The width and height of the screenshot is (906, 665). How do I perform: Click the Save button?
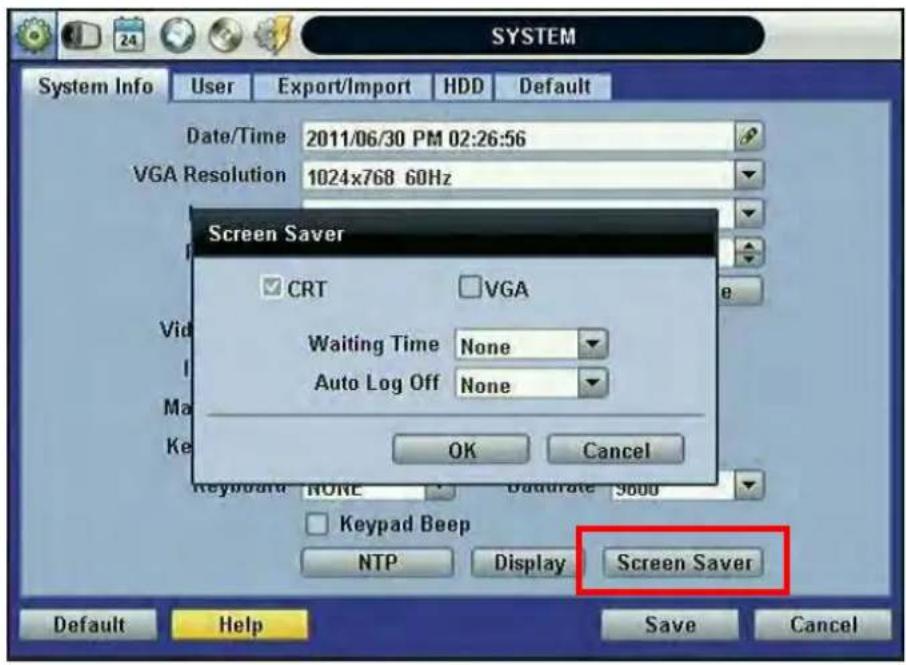[670, 625]
